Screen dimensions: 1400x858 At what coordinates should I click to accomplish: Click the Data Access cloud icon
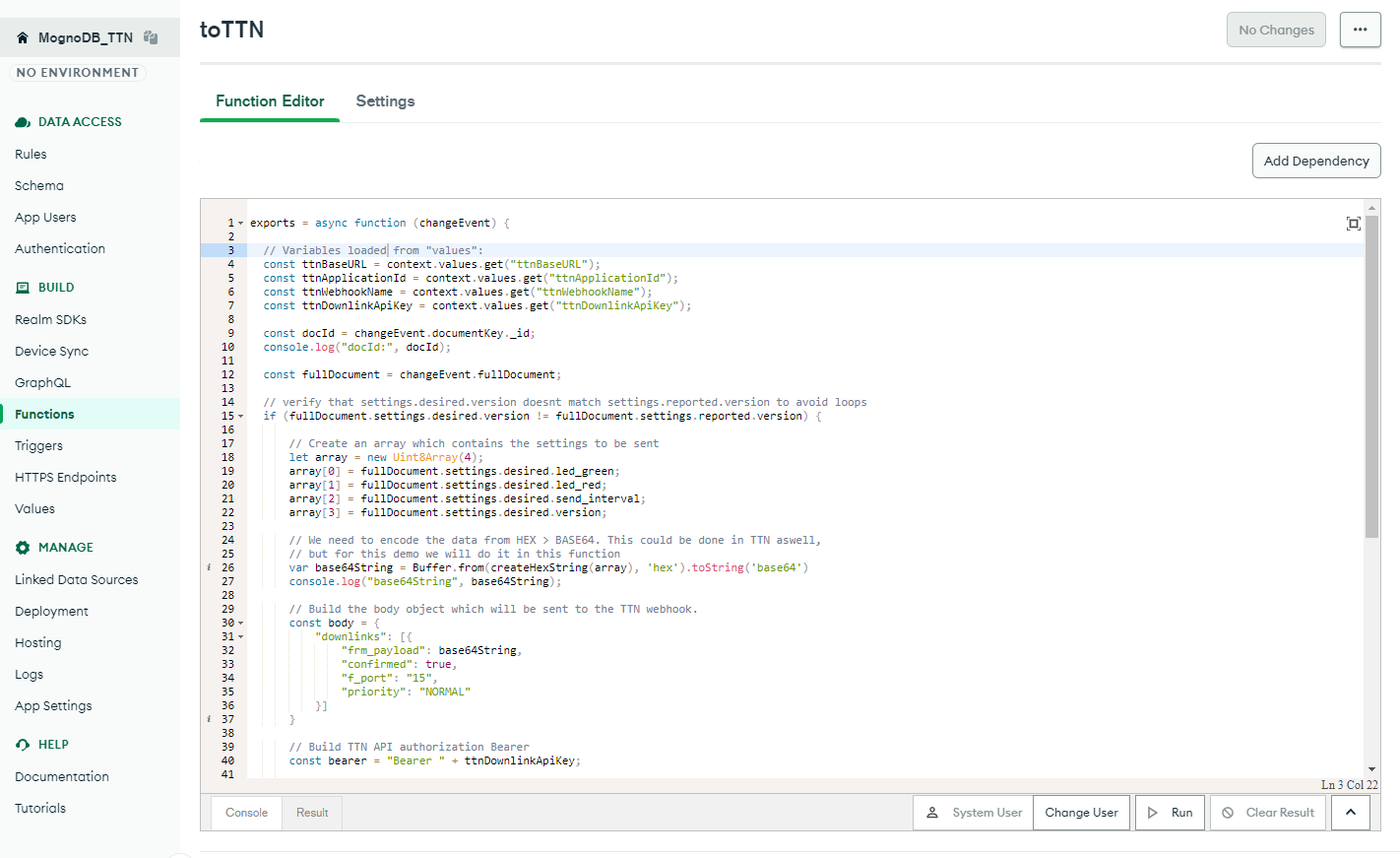pyautogui.click(x=23, y=122)
